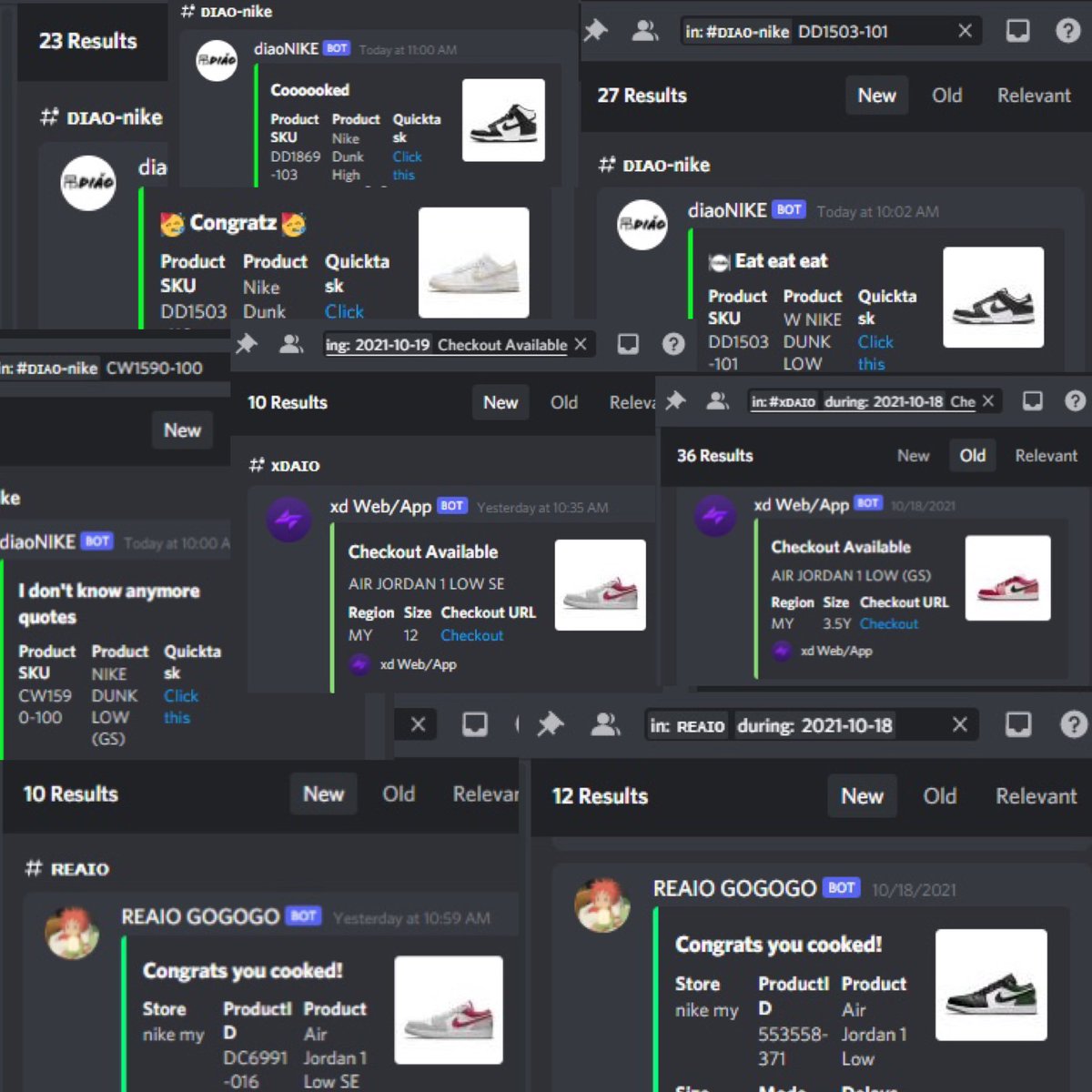Open the help question mark icon top right

tap(1068, 30)
